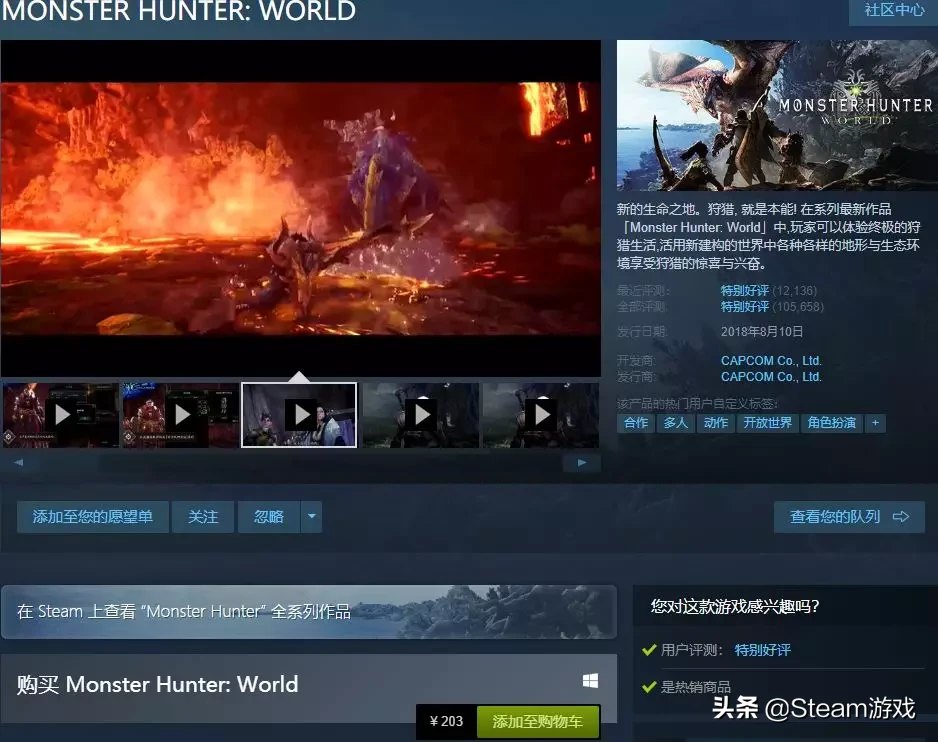Open the 社区中心 community hub button
The image size is (938, 742).
click(x=894, y=10)
